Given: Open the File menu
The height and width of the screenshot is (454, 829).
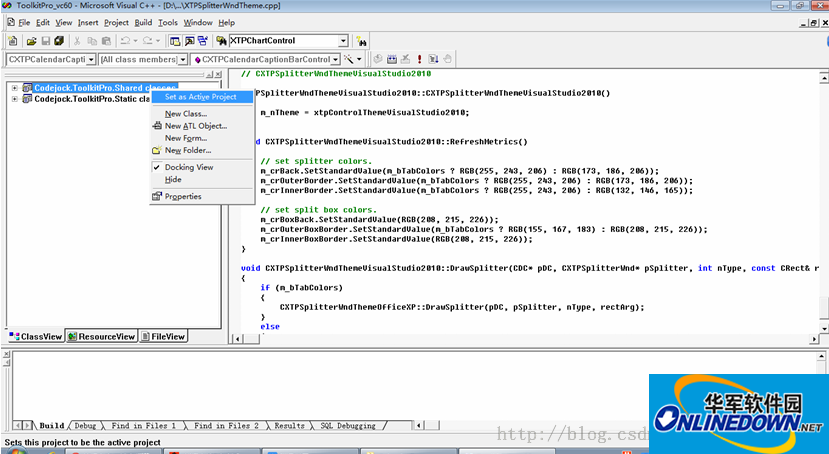Looking at the screenshot, I should [25, 23].
